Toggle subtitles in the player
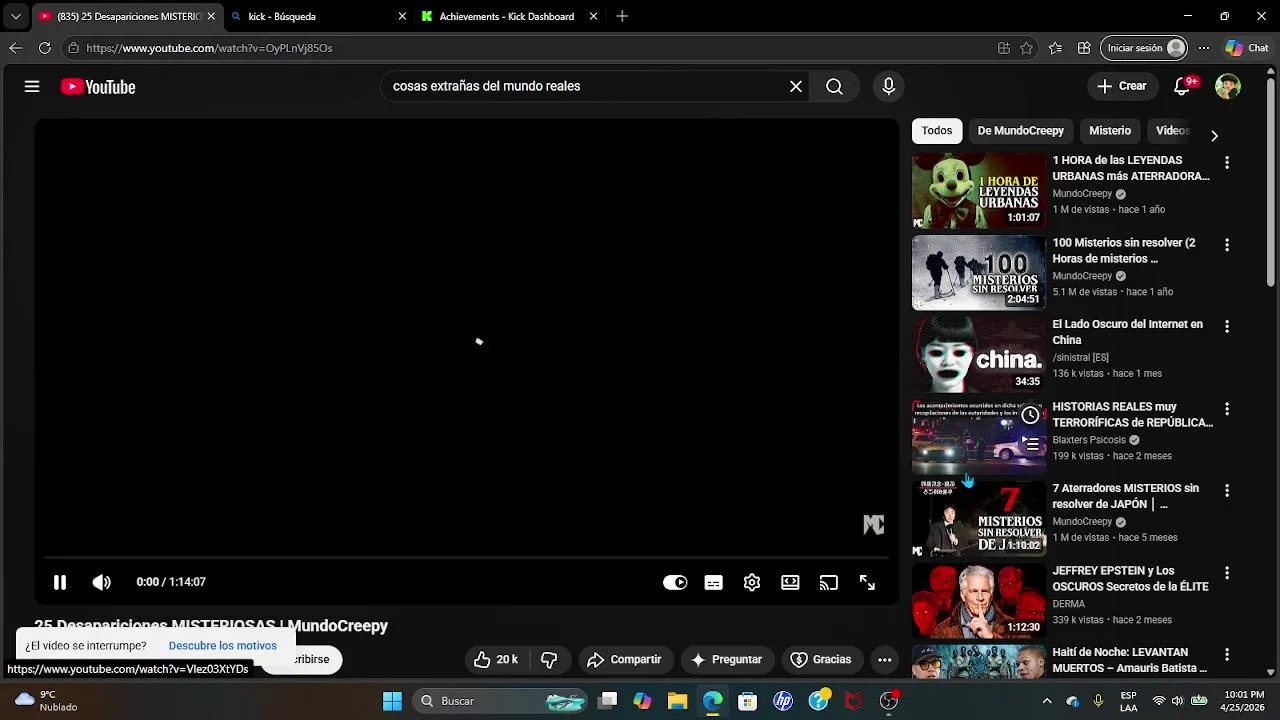 [x=713, y=582]
